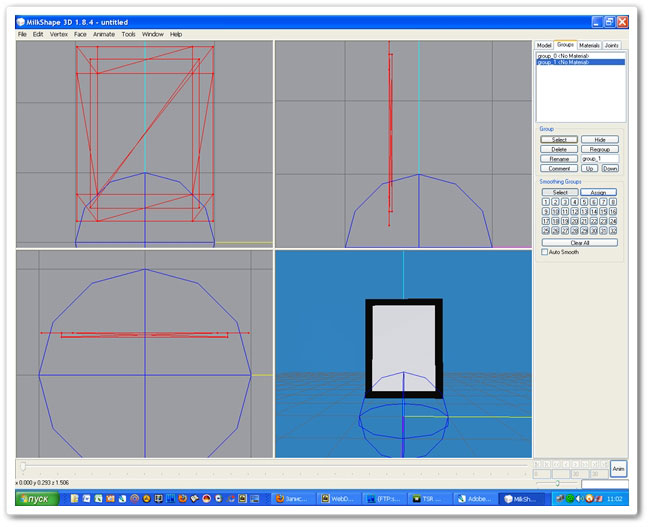Click the Clear All smoothing button
Screen dimensions: 650x527
(x=580, y=242)
